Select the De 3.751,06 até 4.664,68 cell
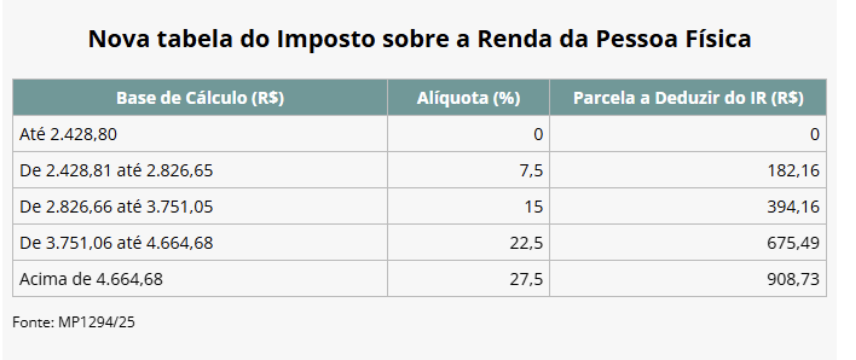 pos(200,243)
